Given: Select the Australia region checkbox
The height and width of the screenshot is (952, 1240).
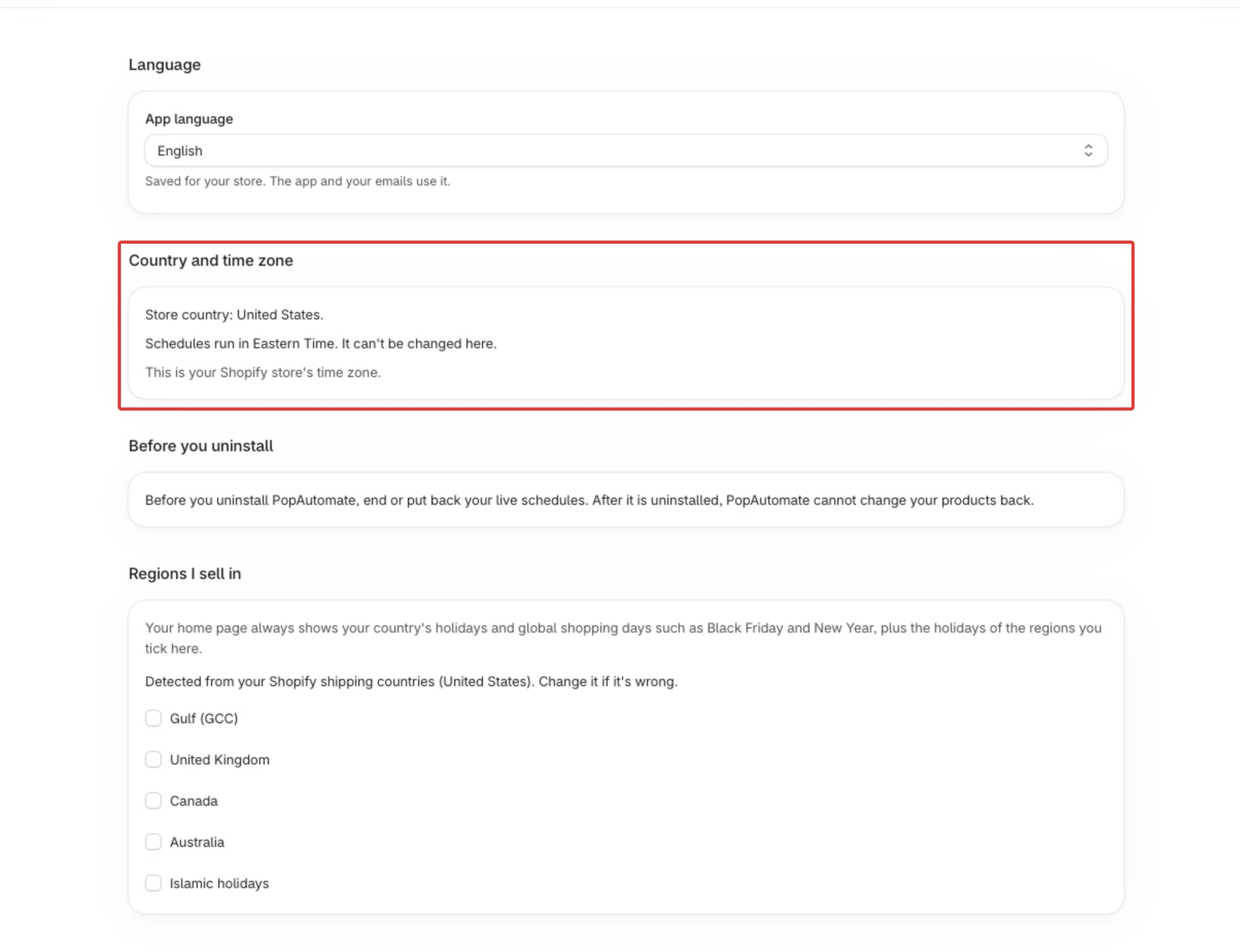Looking at the screenshot, I should (x=153, y=842).
